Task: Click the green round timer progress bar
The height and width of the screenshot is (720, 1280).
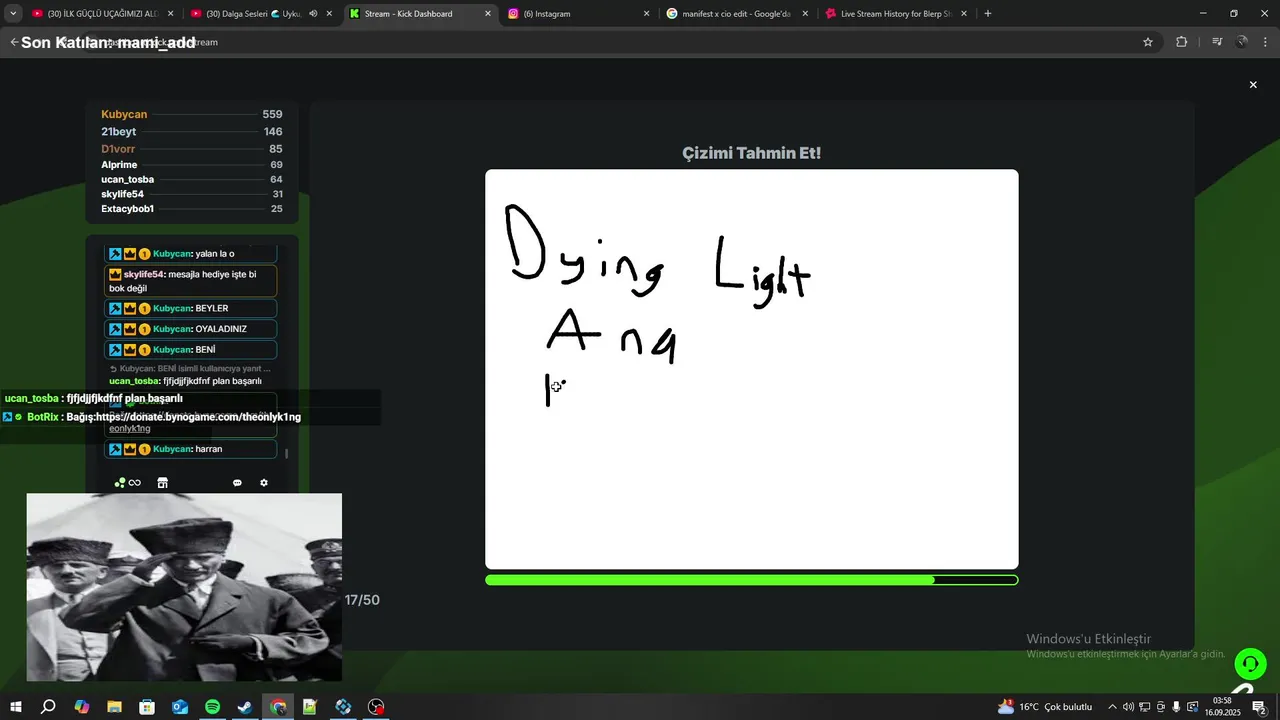Action: pos(752,580)
